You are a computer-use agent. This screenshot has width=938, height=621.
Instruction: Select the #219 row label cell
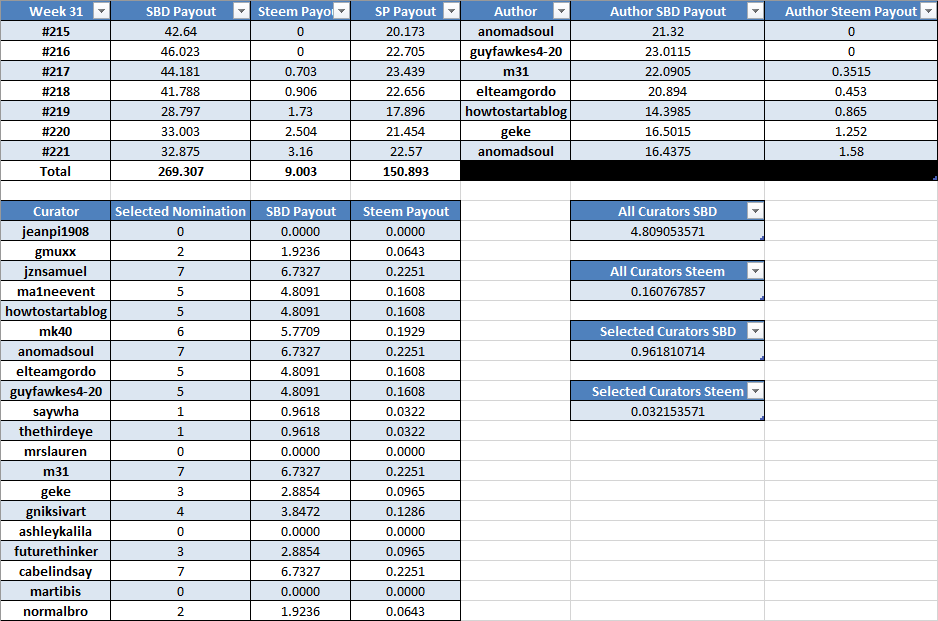click(56, 111)
